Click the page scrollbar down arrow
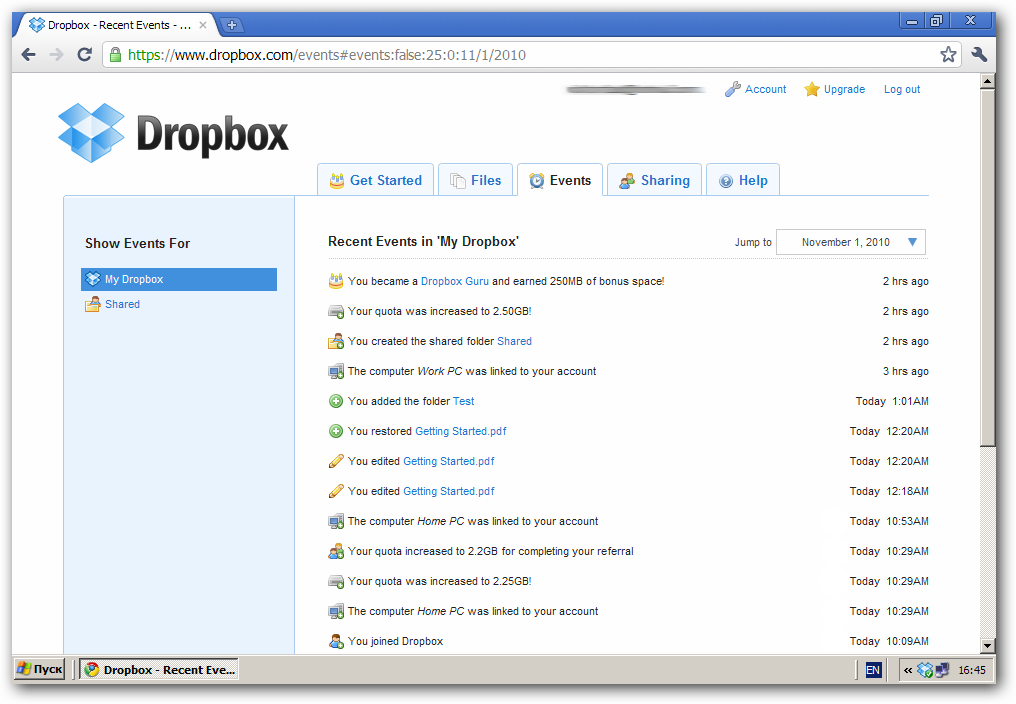This screenshot has height=704, width=1016. (x=987, y=646)
